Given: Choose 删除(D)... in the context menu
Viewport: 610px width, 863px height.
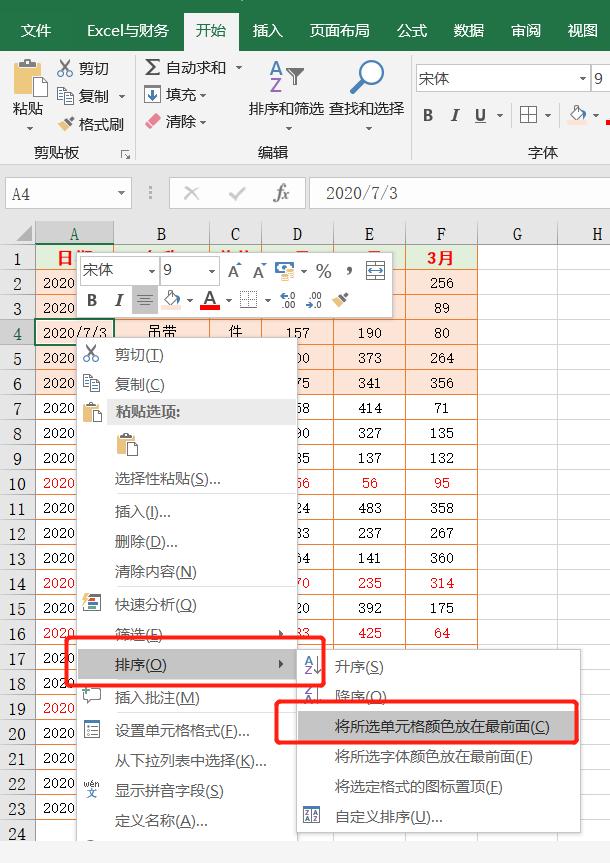Looking at the screenshot, I should point(187,542).
